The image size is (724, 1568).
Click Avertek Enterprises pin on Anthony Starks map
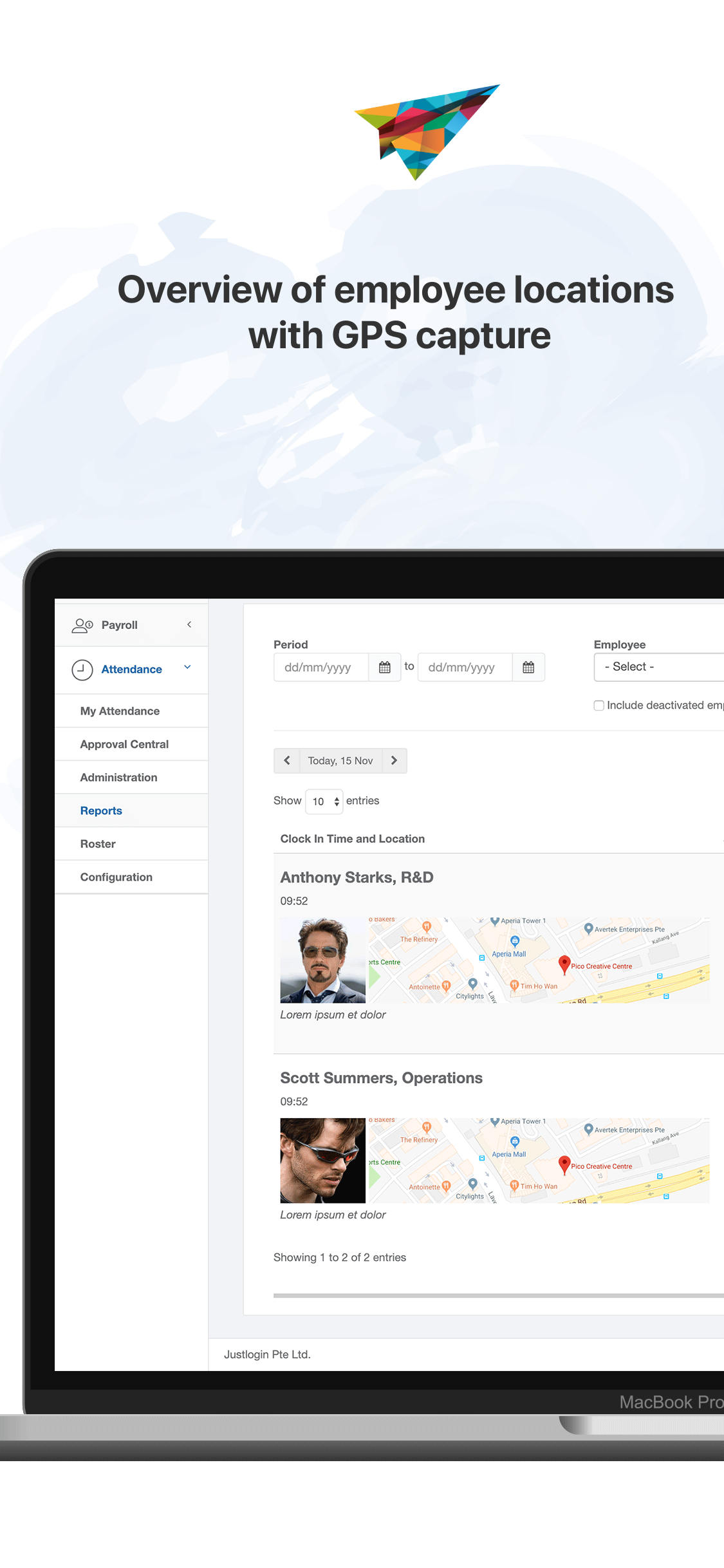(x=588, y=928)
